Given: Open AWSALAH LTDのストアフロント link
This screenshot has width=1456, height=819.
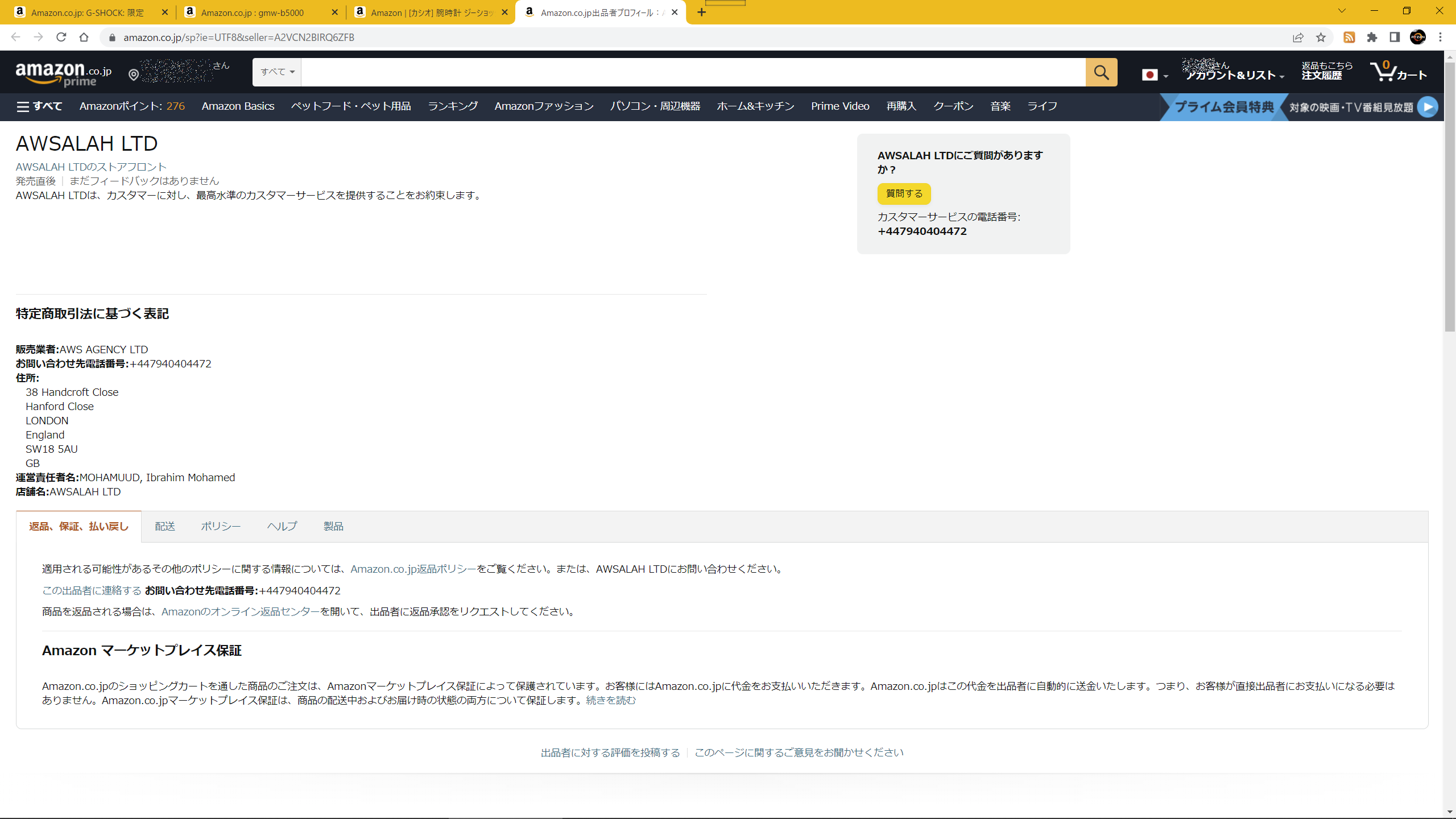Looking at the screenshot, I should [x=91, y=167].
